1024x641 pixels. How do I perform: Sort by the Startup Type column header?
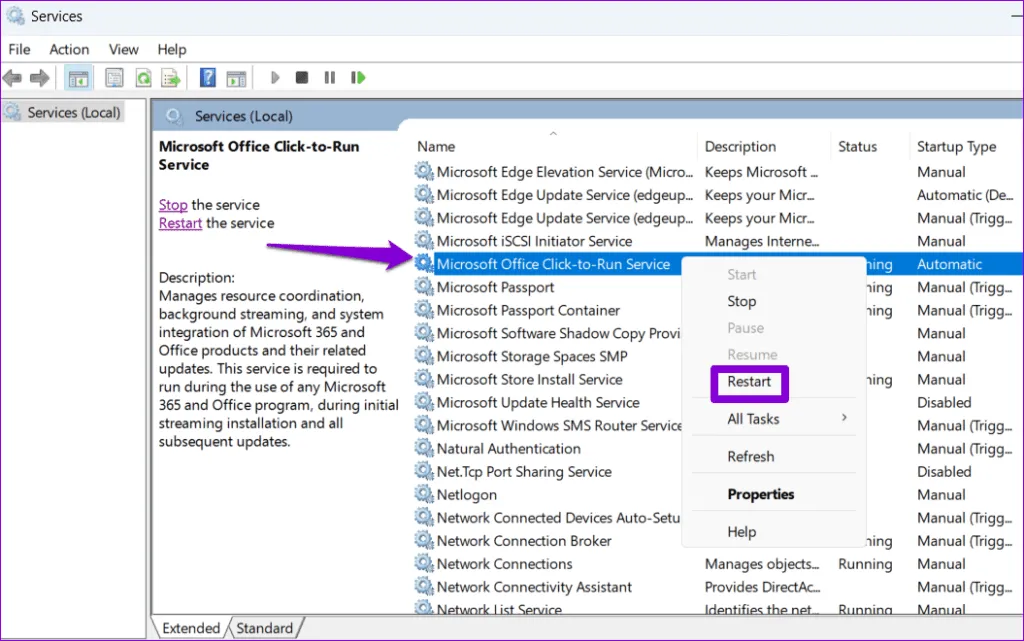[956, 147]
